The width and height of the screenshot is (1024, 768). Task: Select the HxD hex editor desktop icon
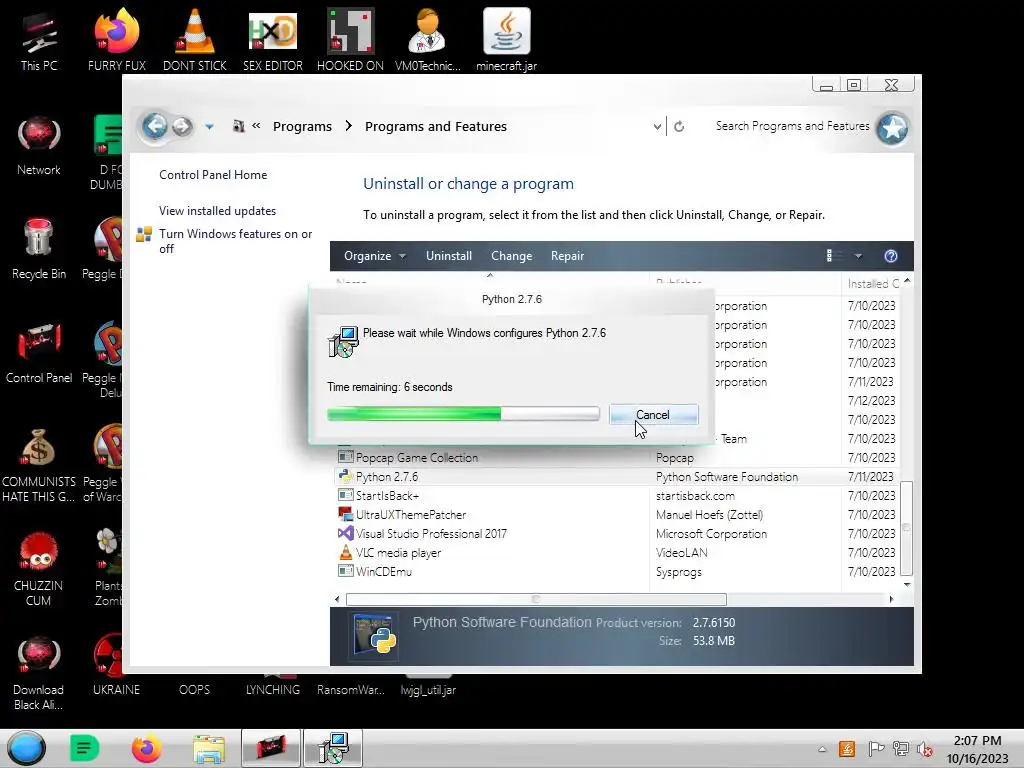pos(272,40)
